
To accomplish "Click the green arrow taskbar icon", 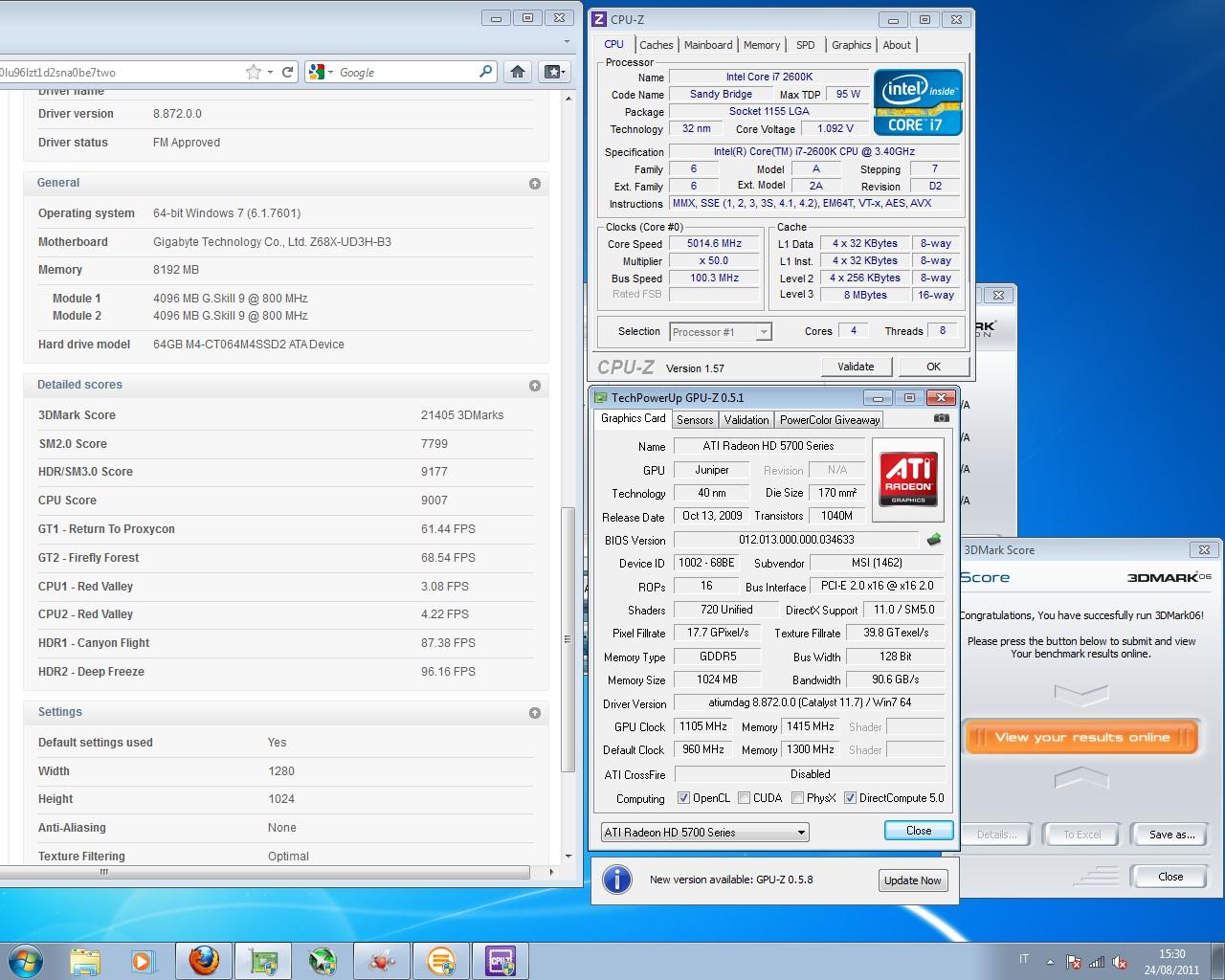I will 323,960.
